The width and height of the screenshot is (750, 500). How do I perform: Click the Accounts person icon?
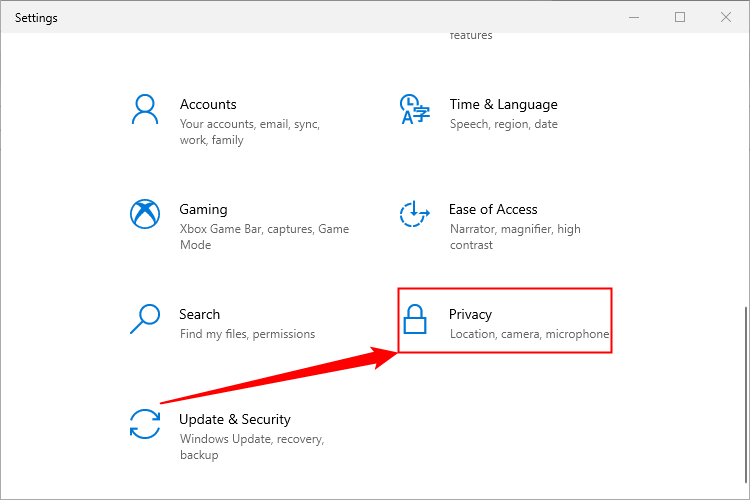tap(145, 108)
